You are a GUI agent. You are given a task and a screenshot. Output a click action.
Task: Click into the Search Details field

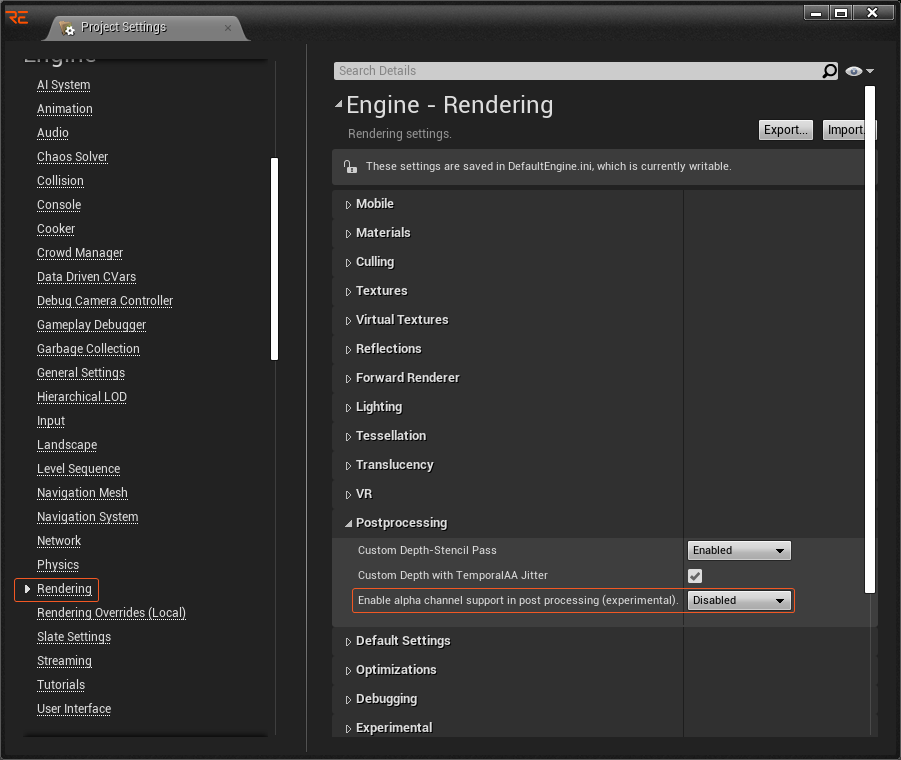575,71
